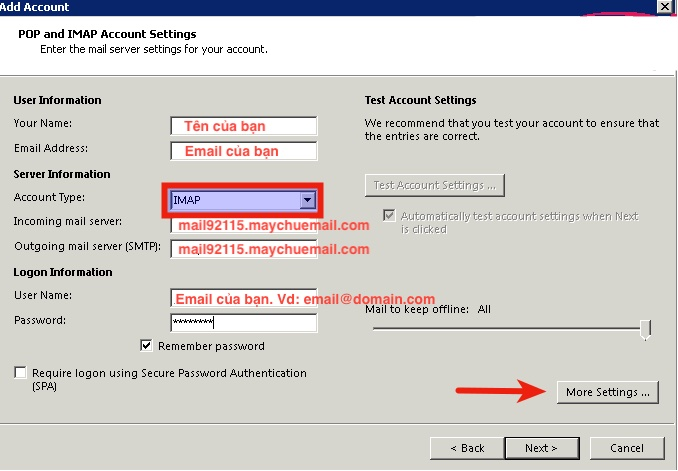678x471 pixels.
Task: Go to previous step with Back button
Action: (467, 448)
